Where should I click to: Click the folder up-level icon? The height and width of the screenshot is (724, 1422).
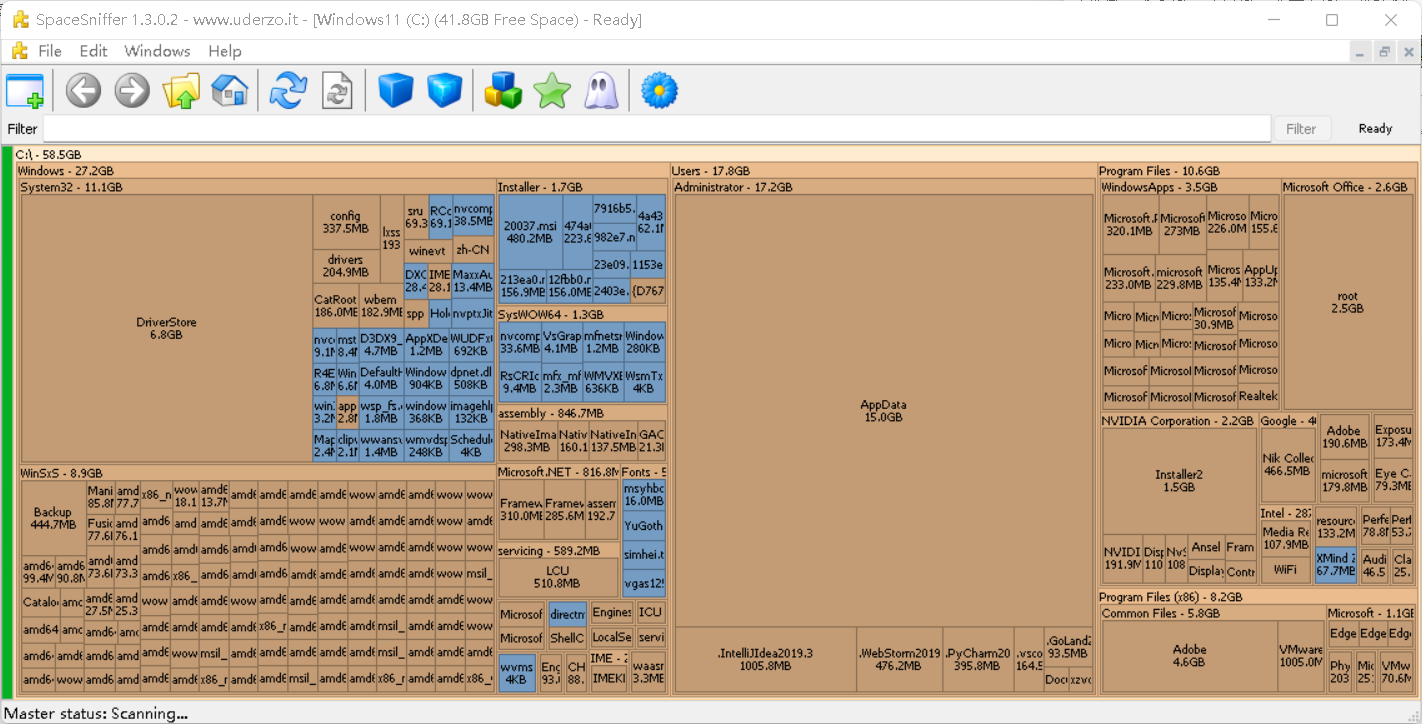pyautogui.click(x=181, y=91)
